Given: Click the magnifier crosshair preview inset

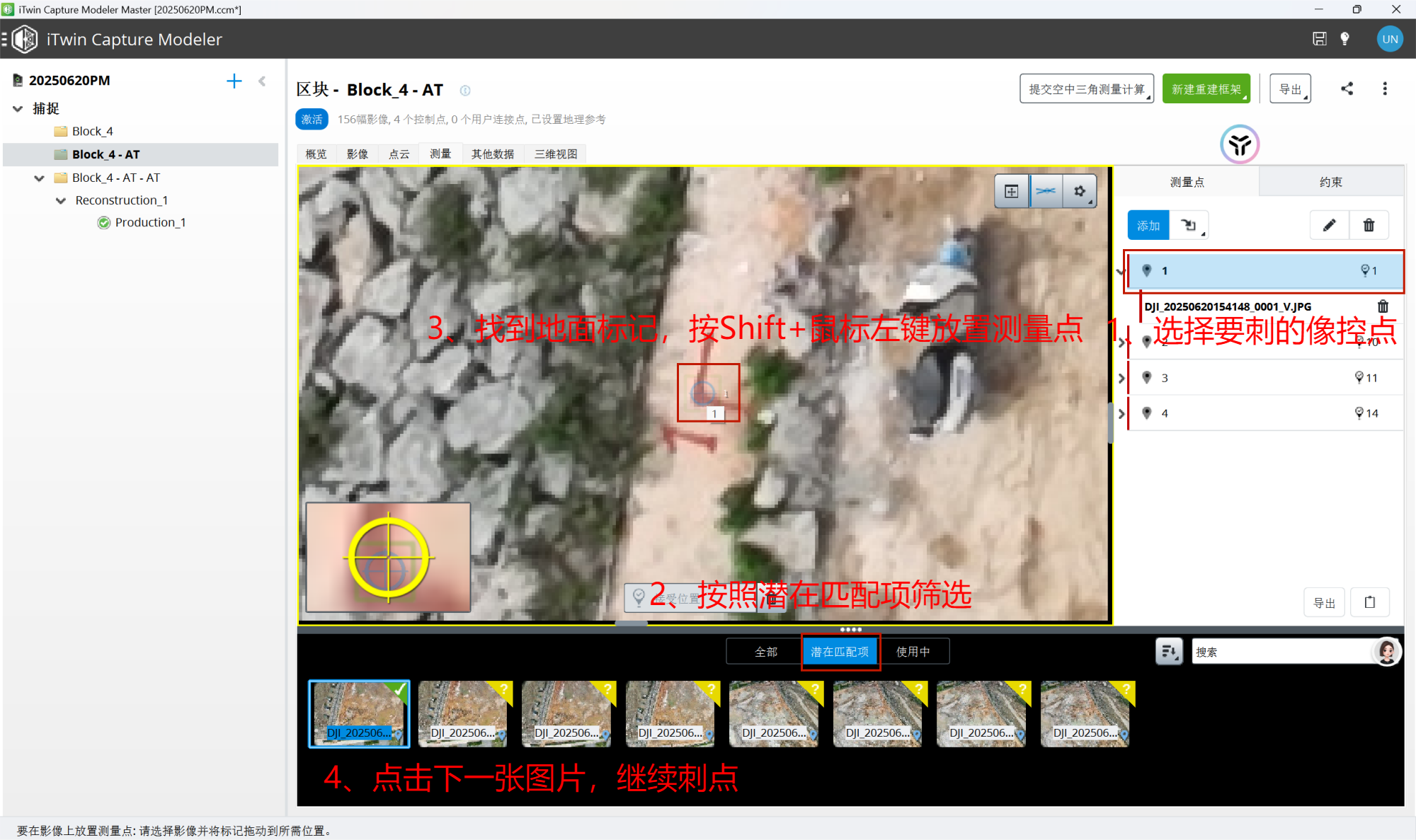Looking at the screenshot, I should tap(388, 557).
